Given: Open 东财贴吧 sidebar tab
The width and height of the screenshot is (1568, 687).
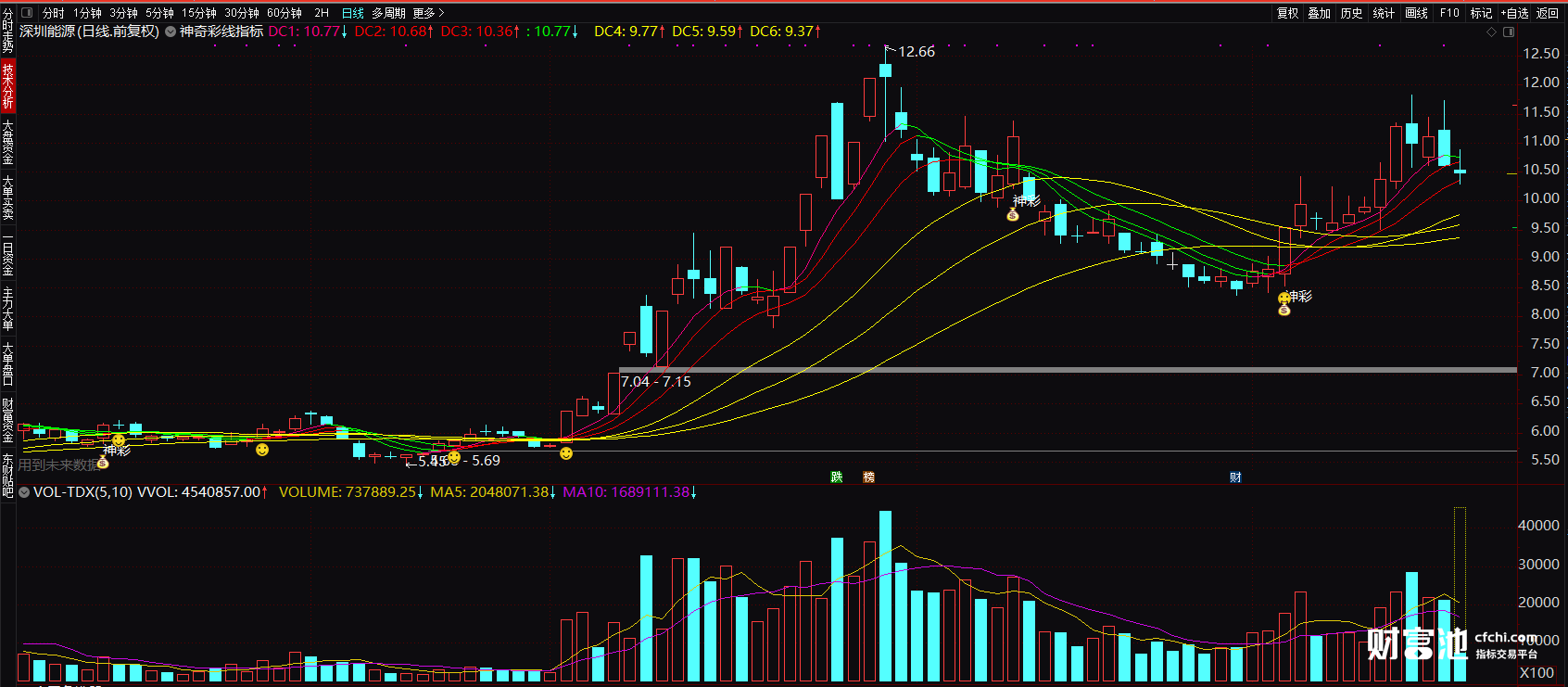Looking at the screenshot, I should [x=7, y=476].
